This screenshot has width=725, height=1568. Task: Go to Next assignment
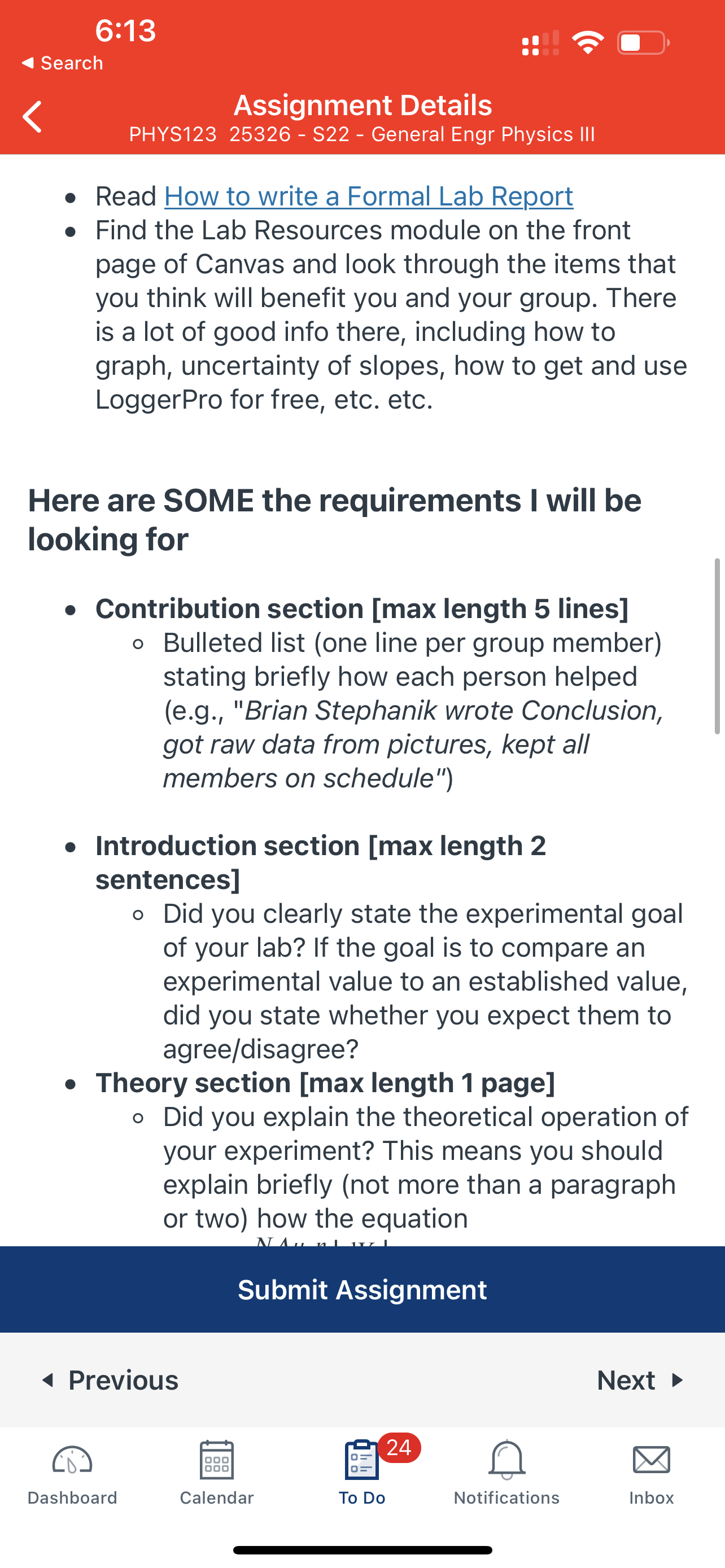coord(641,1380)
